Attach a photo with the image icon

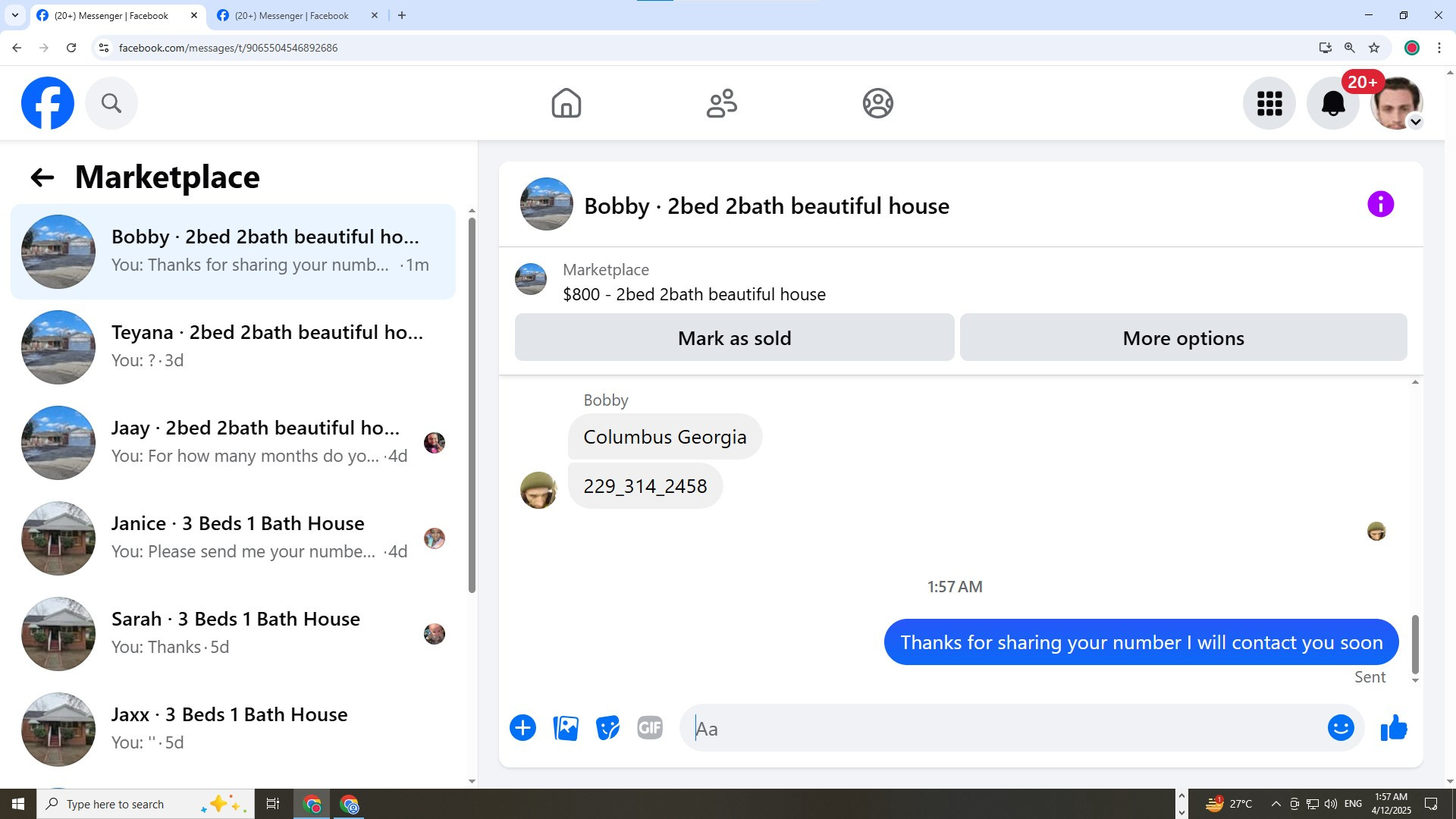click(566, 728)
